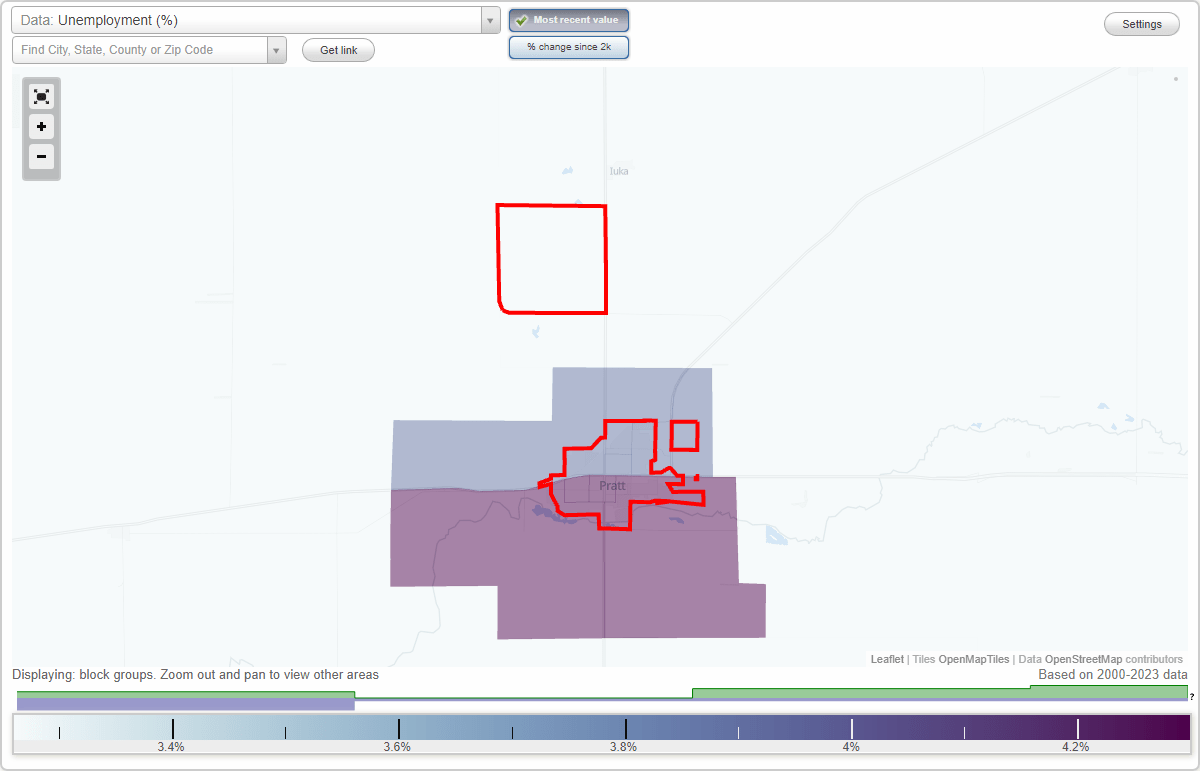Open the Settings panel
1200x771 pixels.
click(x=1141, y=23)
